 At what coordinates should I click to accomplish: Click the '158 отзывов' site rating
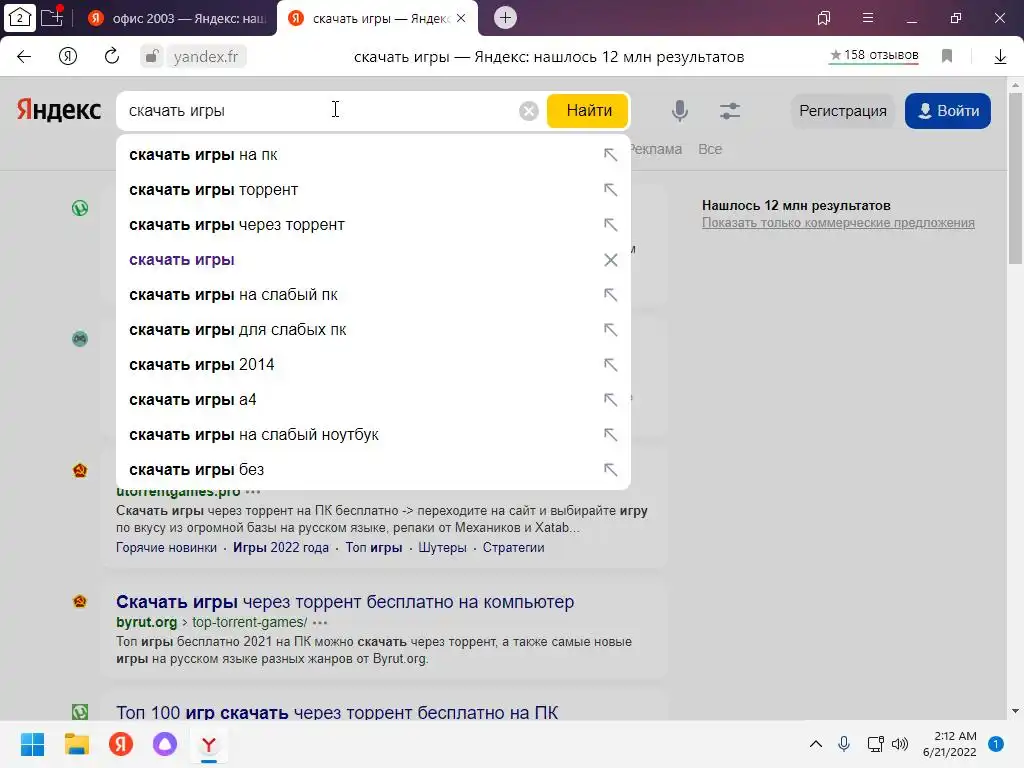coord(874,56)
